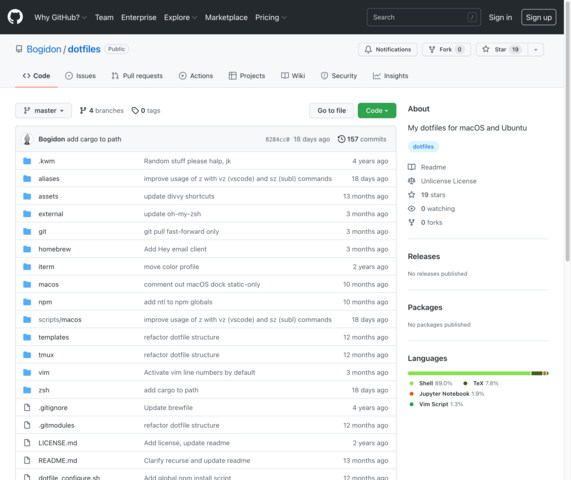Click the commit hash 8284cc0

pyautogui.click(x=277, y=139)
